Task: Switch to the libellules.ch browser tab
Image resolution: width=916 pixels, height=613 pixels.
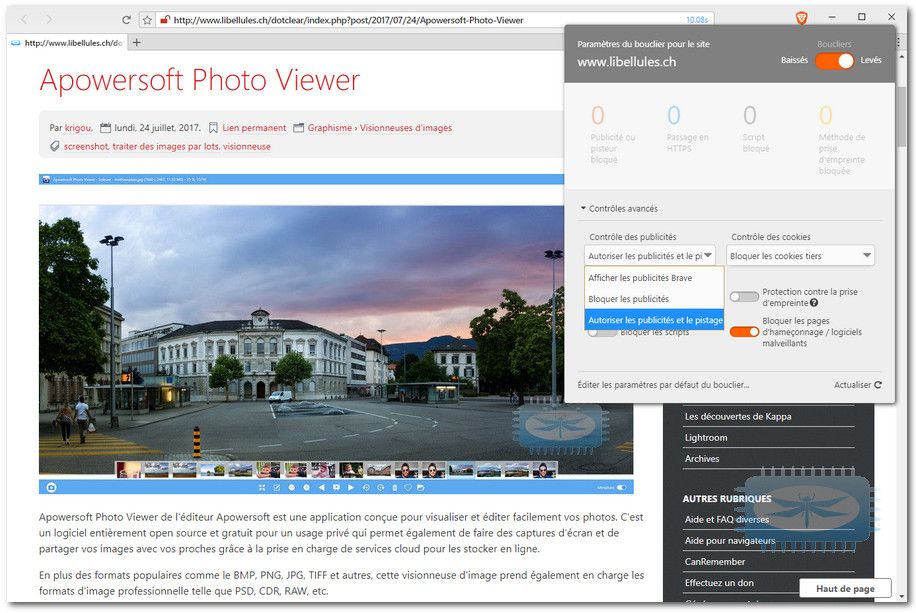Action: 67,43
